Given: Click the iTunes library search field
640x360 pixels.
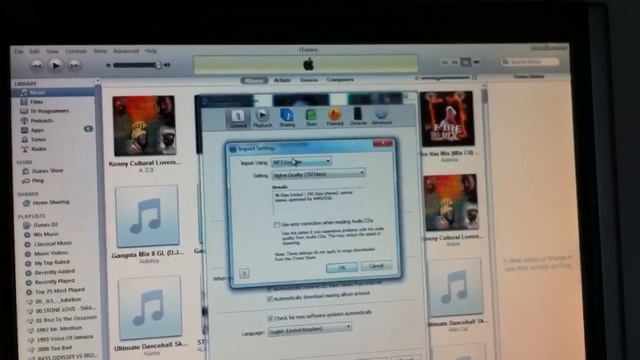Looking at the screenshot, I should point(530,62).
